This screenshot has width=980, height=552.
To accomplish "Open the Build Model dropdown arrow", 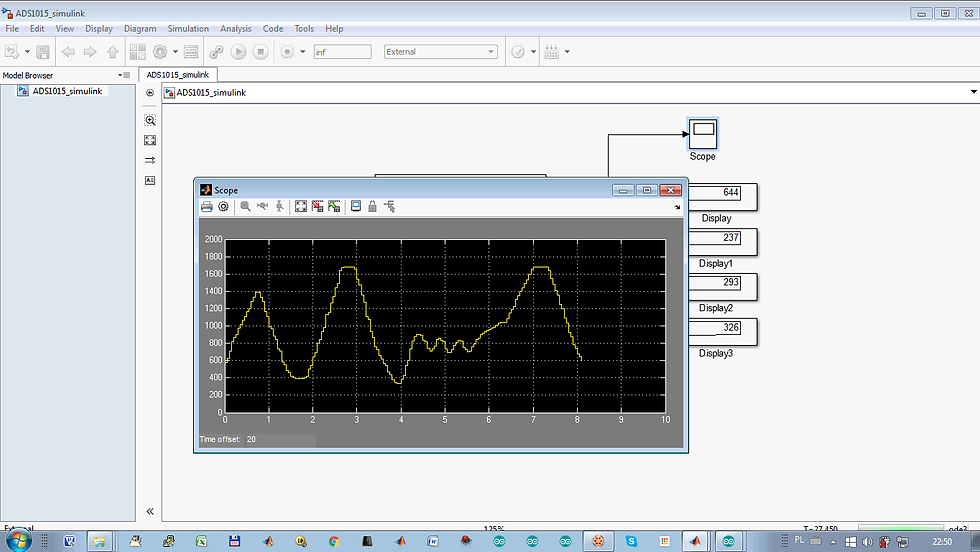I will point(567,52).
